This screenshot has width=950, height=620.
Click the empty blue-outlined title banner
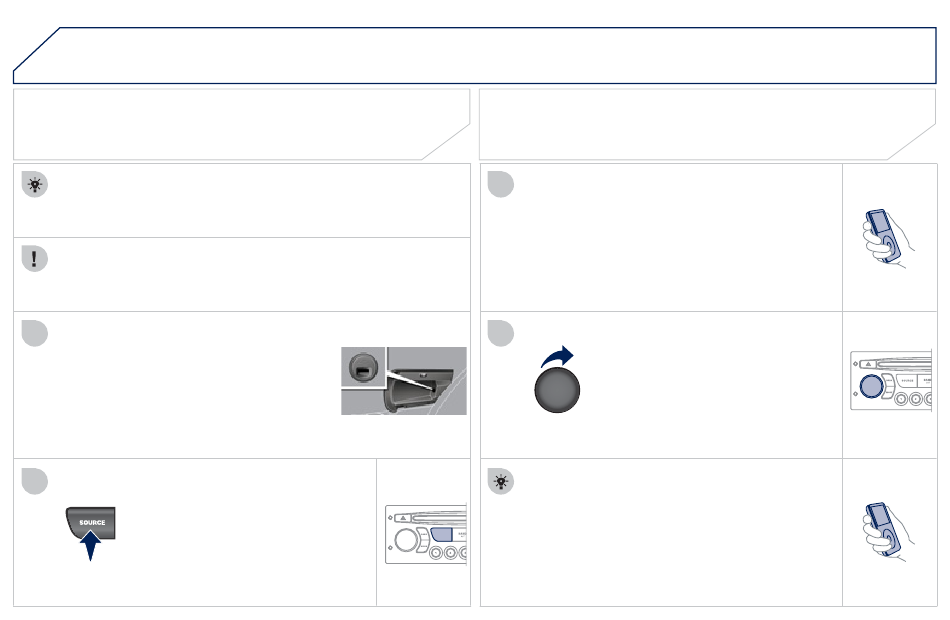click(x=474, y=55)
